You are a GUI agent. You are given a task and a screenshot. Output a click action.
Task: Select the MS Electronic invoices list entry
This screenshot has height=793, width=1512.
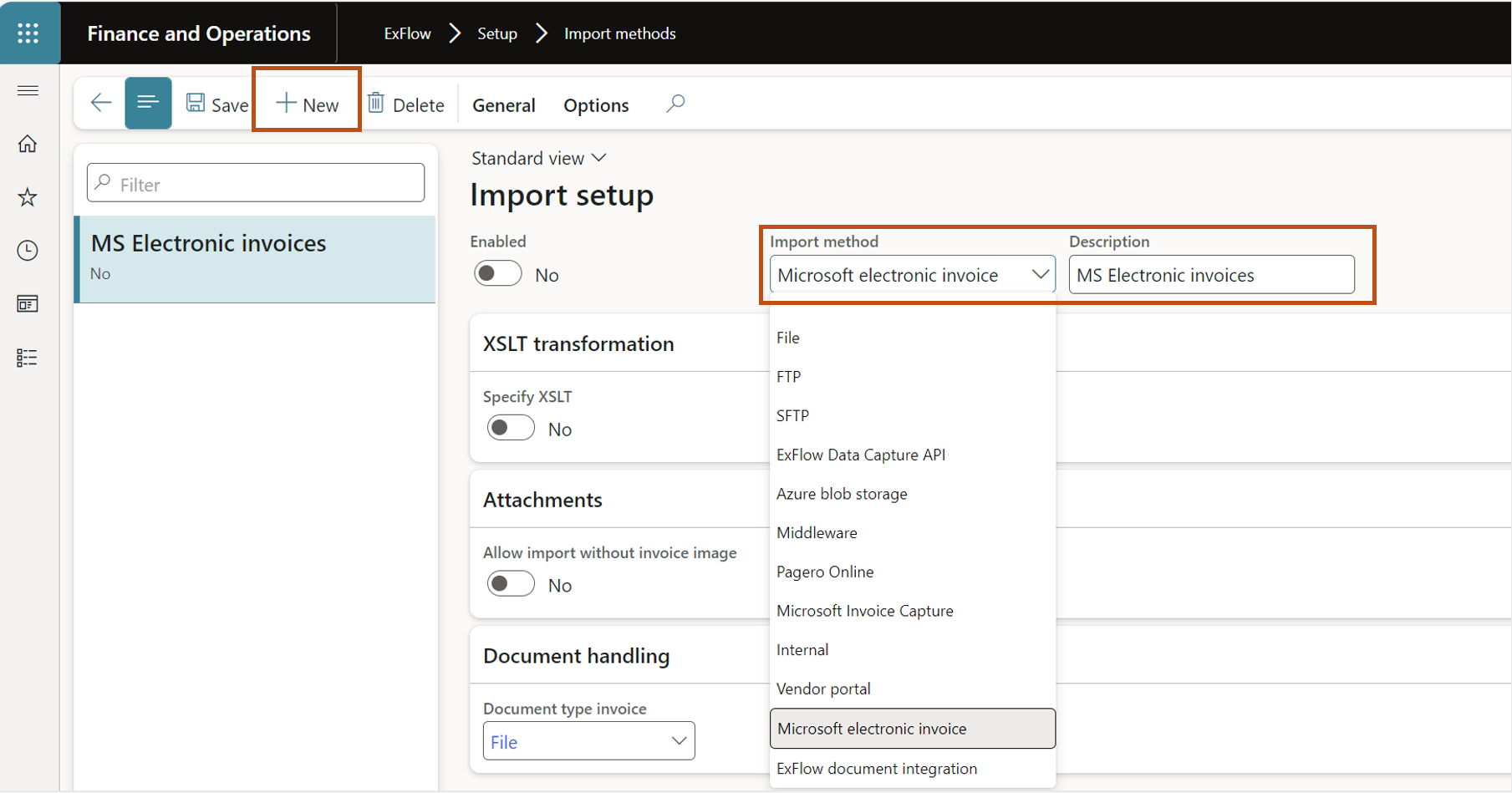pos(256,259)
